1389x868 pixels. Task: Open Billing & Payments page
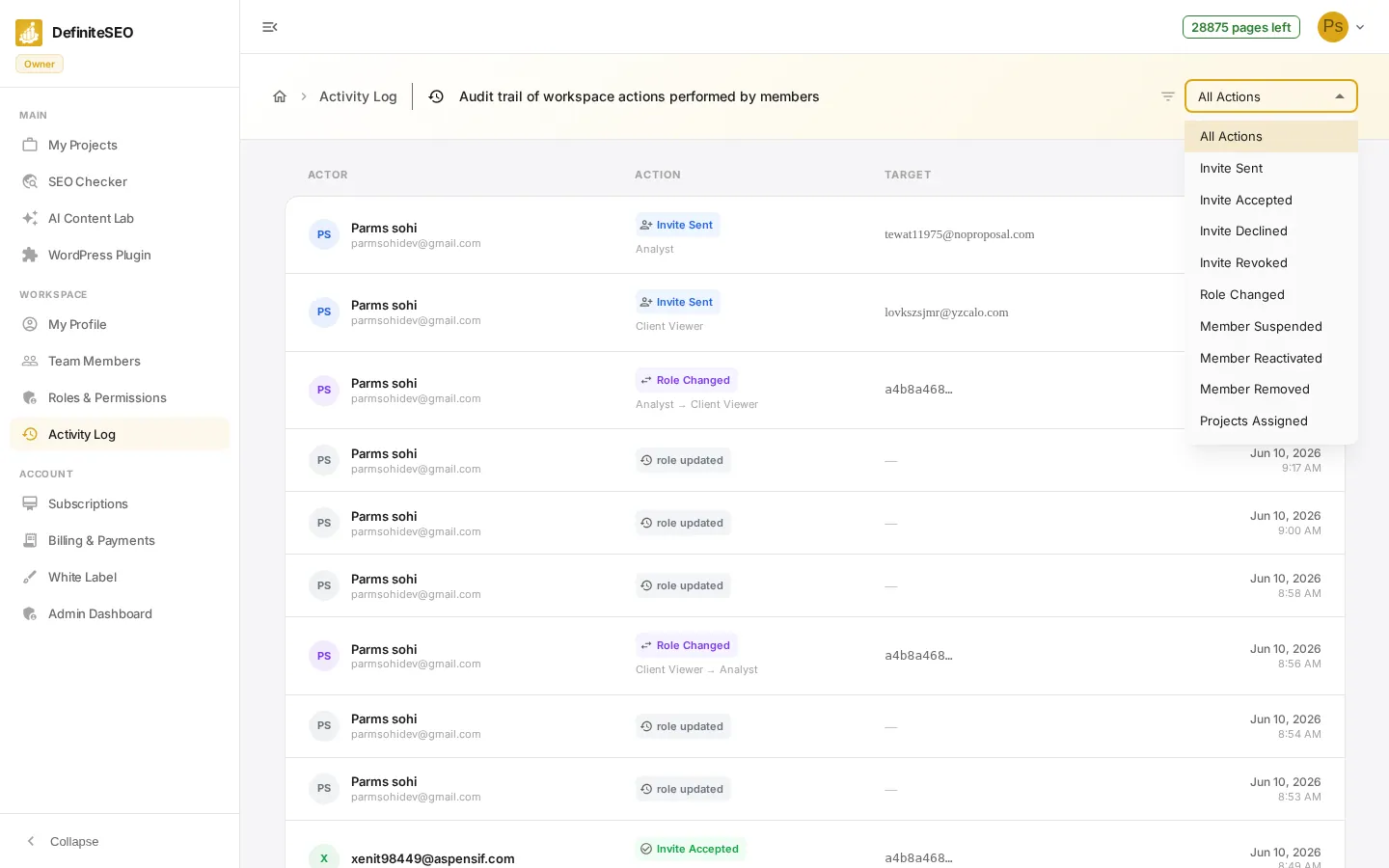click(120, 540)
